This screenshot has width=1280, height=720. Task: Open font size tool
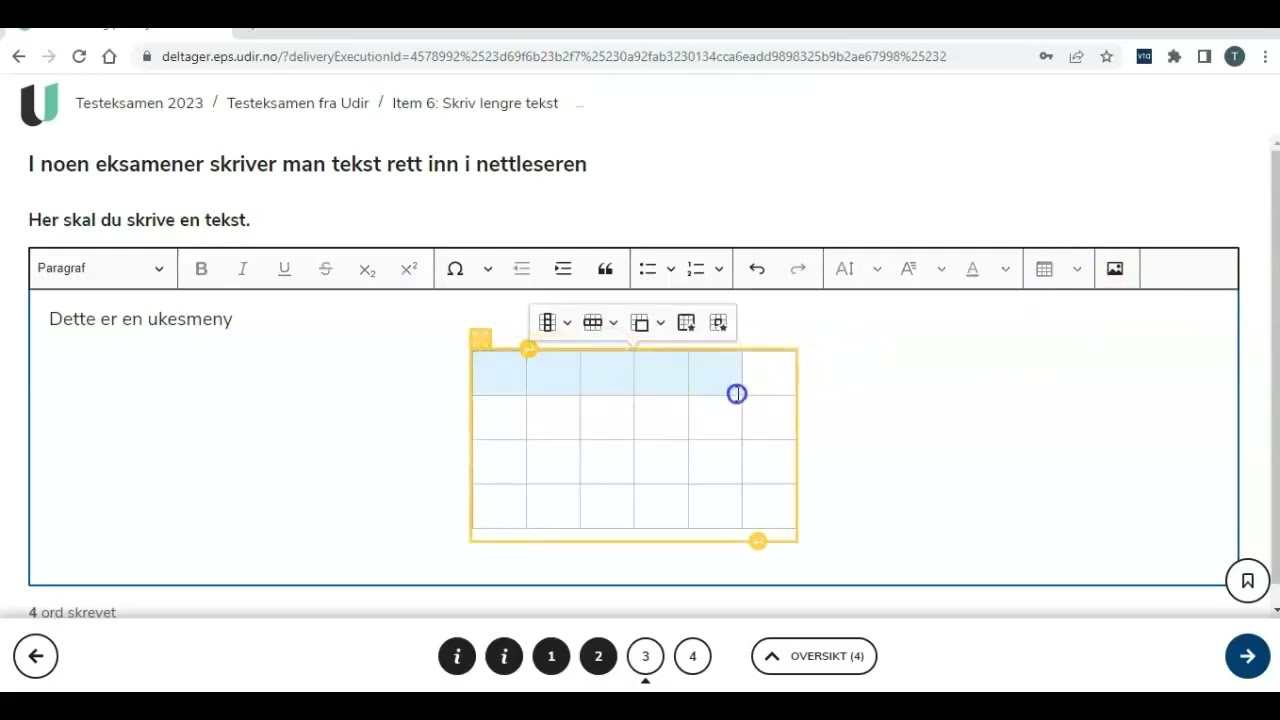pyautogui.click(x=845, y=269)
